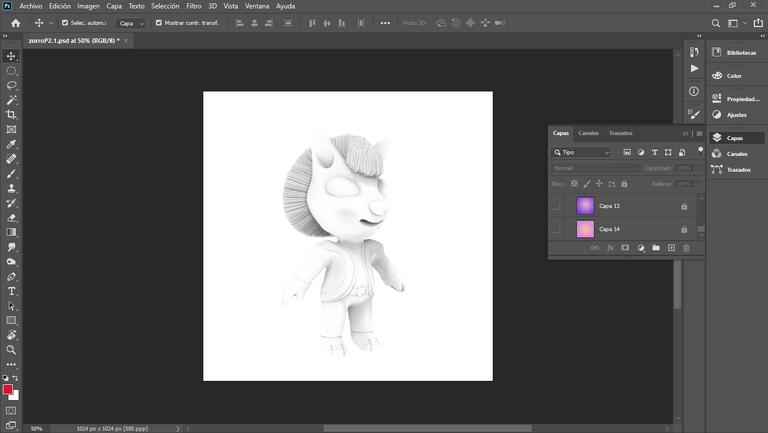This screenshot has width=768, height=433.
Task: Delete layer with trash icon
Action: (686, 248)
